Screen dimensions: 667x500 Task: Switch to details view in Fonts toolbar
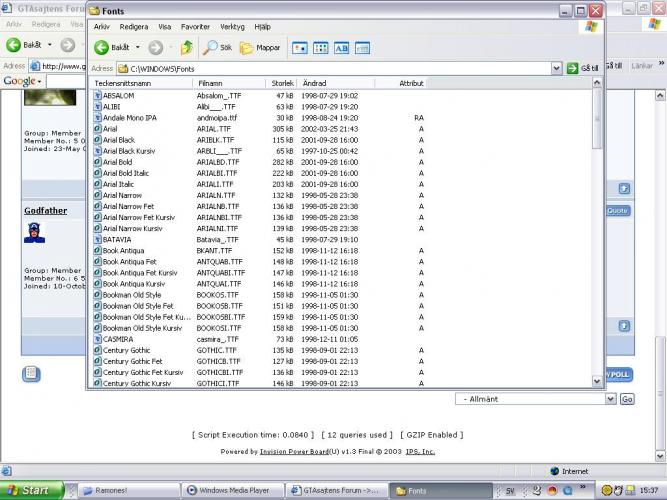pyautogui.click(x=362, y=47)
